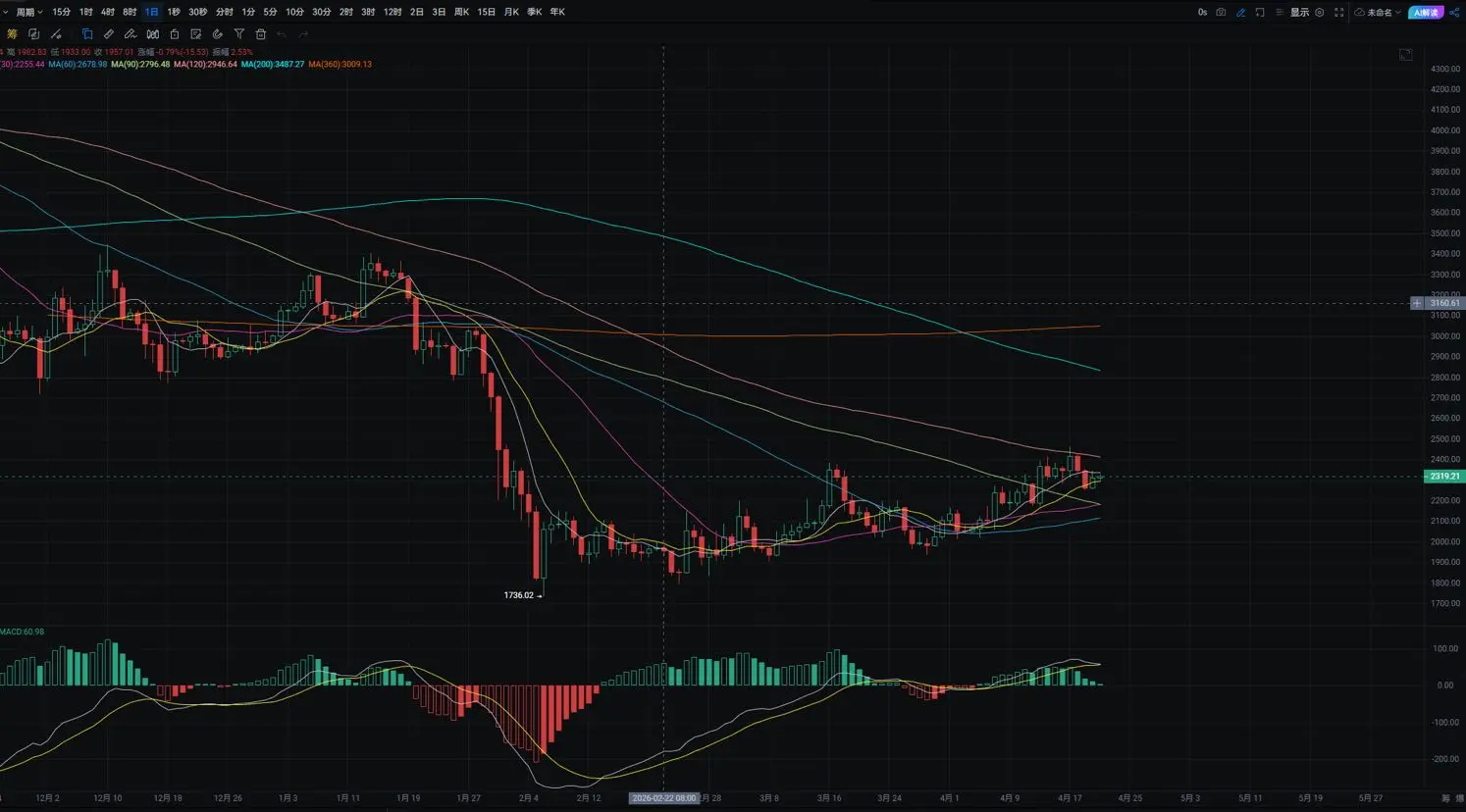Screen dimensions: 1466x812
Task: Select the 30分 timeframe
Action: (x=321, y=12)
